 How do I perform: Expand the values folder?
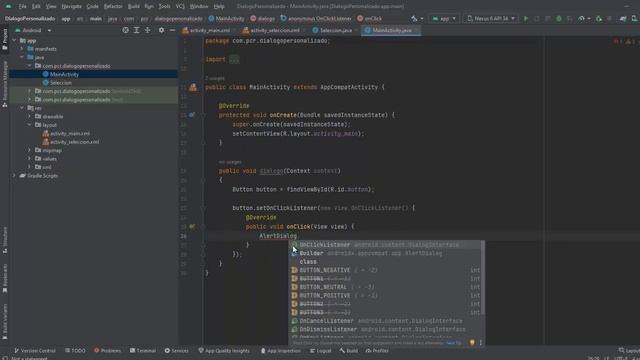point(29,158)
